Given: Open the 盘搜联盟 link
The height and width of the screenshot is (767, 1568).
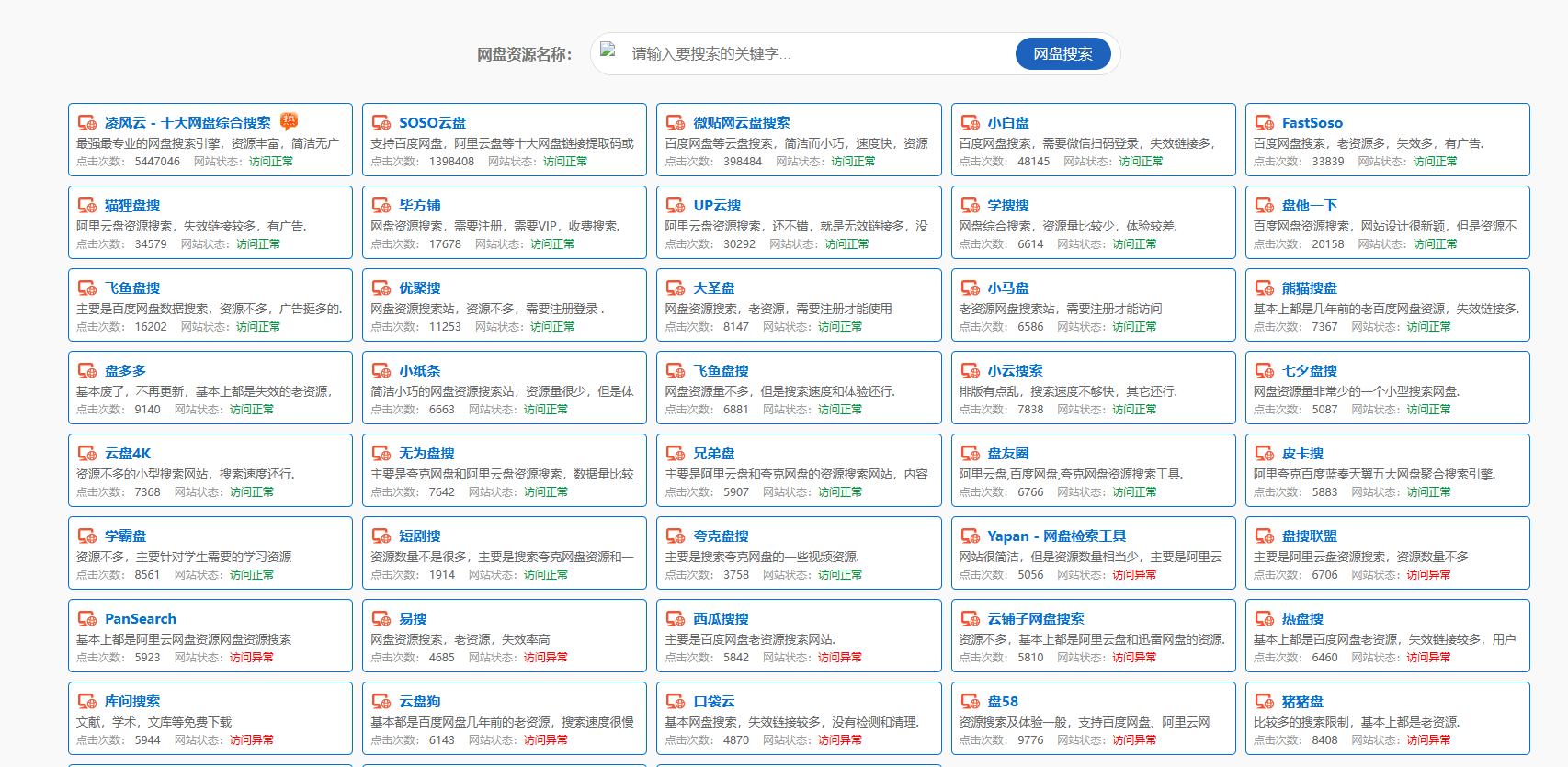Looking at the screenshot, I should tap(1310, 536).
